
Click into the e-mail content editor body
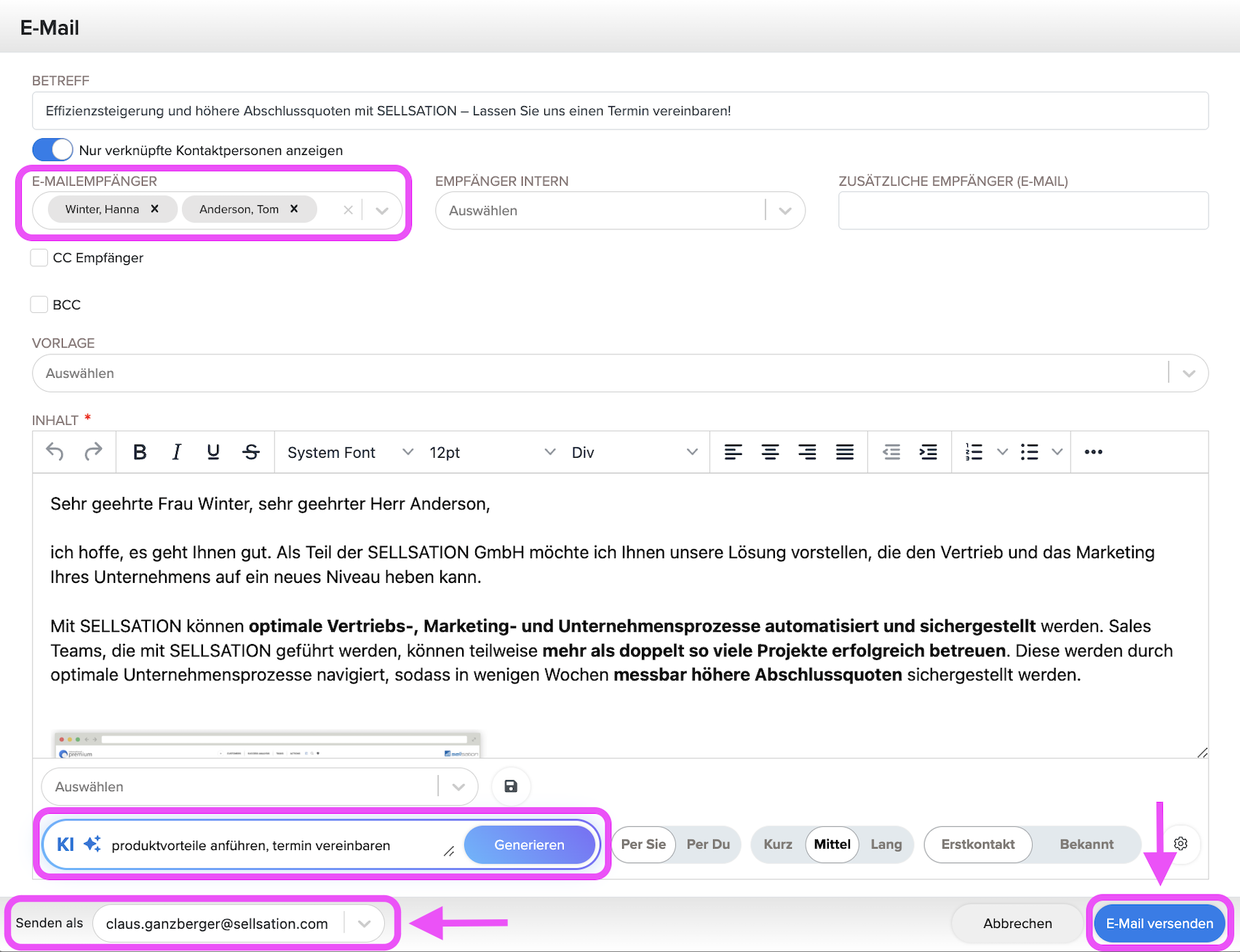[620, 616]
